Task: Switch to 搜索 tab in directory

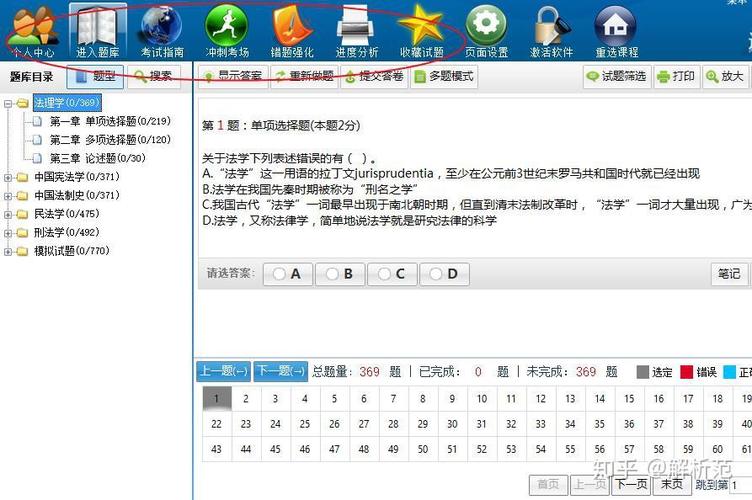Action: coord(154,77)
